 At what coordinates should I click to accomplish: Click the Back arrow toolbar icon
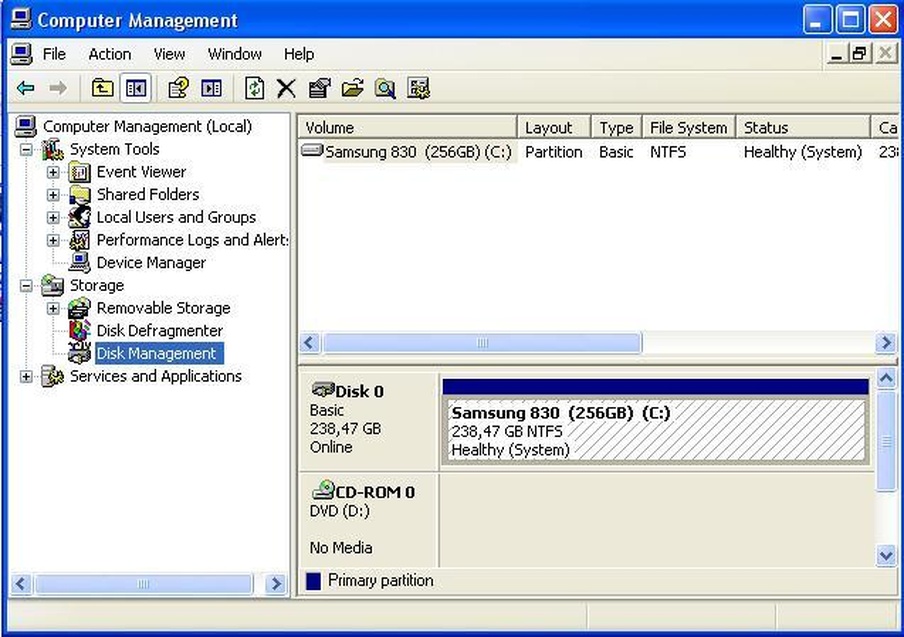[x=25, y=88]
